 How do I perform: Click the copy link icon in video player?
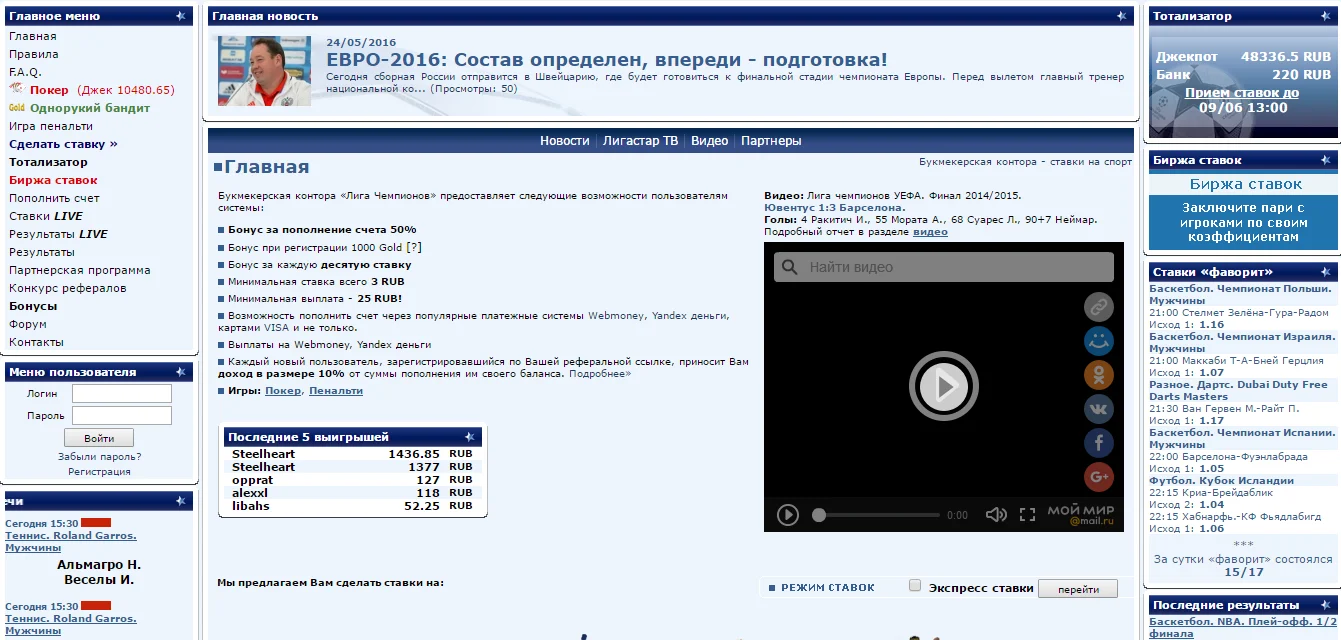point(1099,307)
